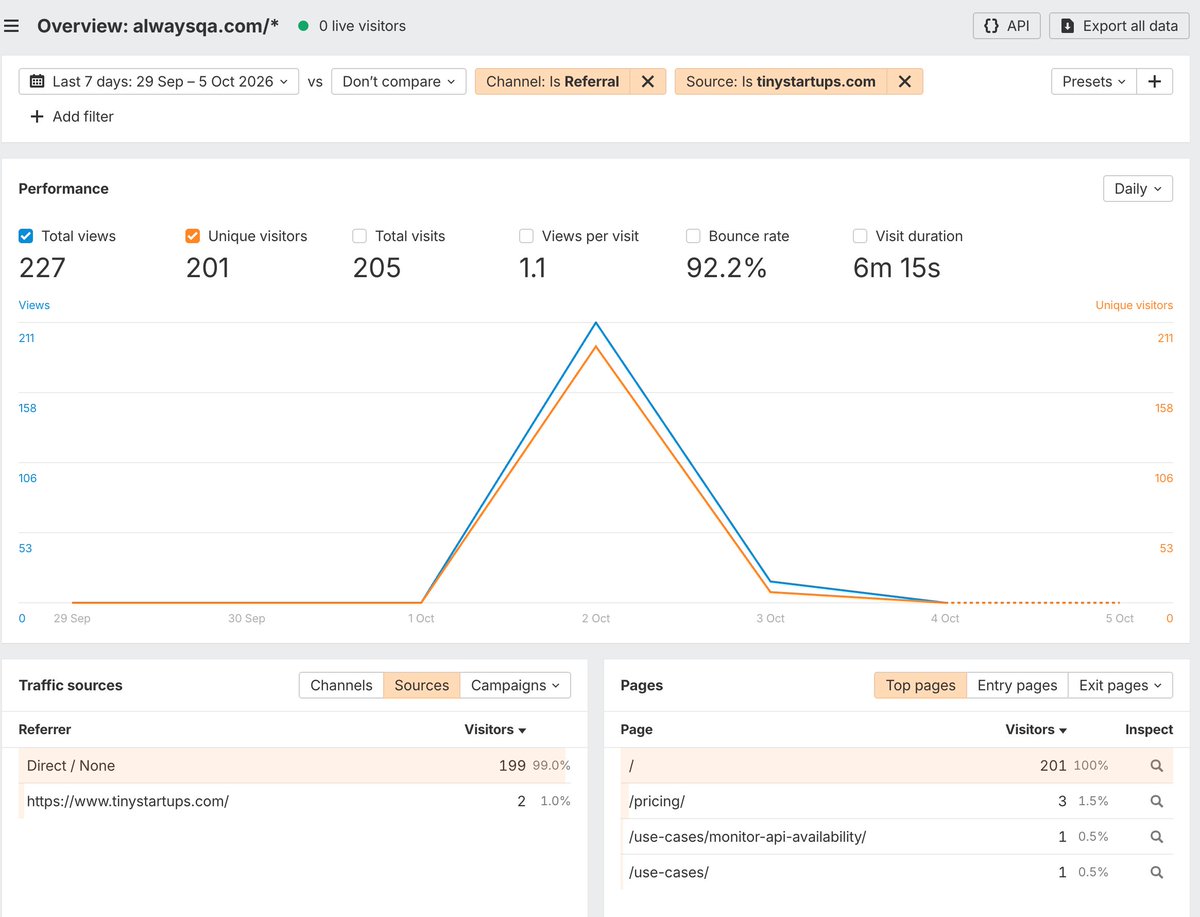Inspect the /pricing/ page

click(1157, 801)
